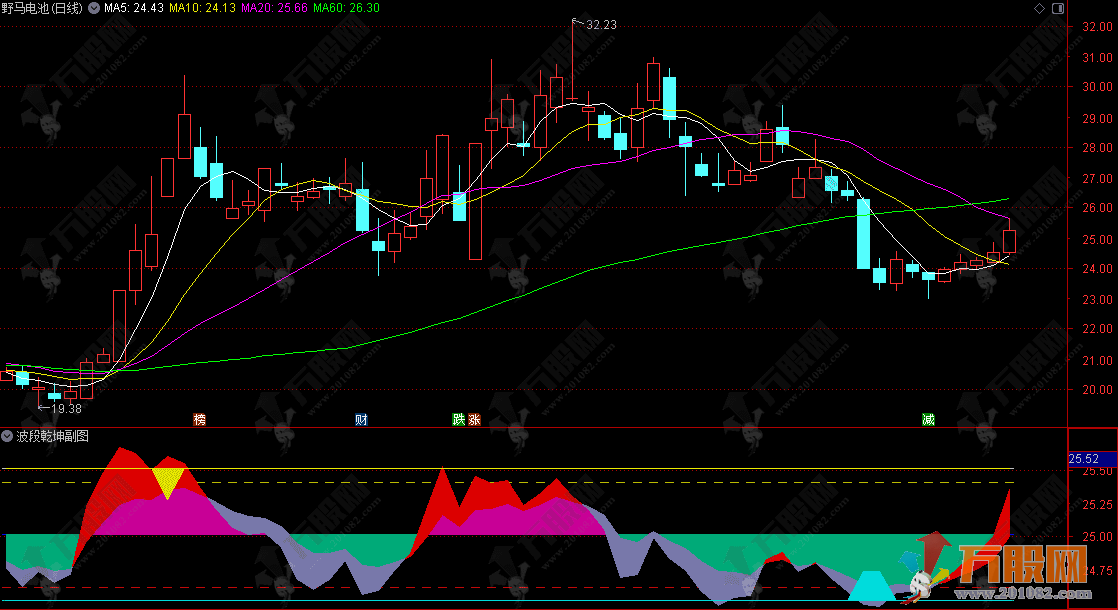Click the 财 financial marker icon

[361, 420]
